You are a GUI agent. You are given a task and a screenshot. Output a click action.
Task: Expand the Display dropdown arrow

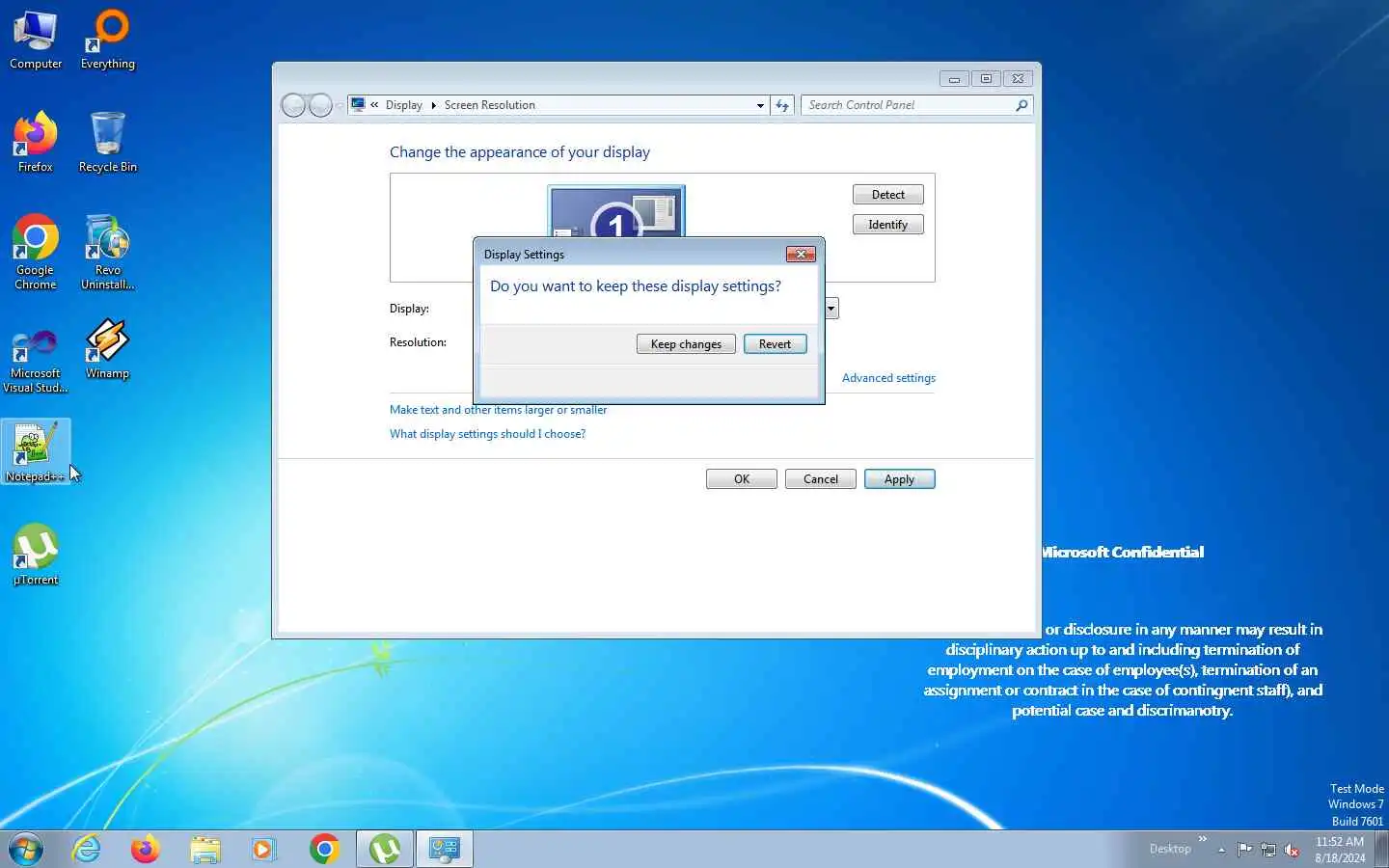pos(831,309)
